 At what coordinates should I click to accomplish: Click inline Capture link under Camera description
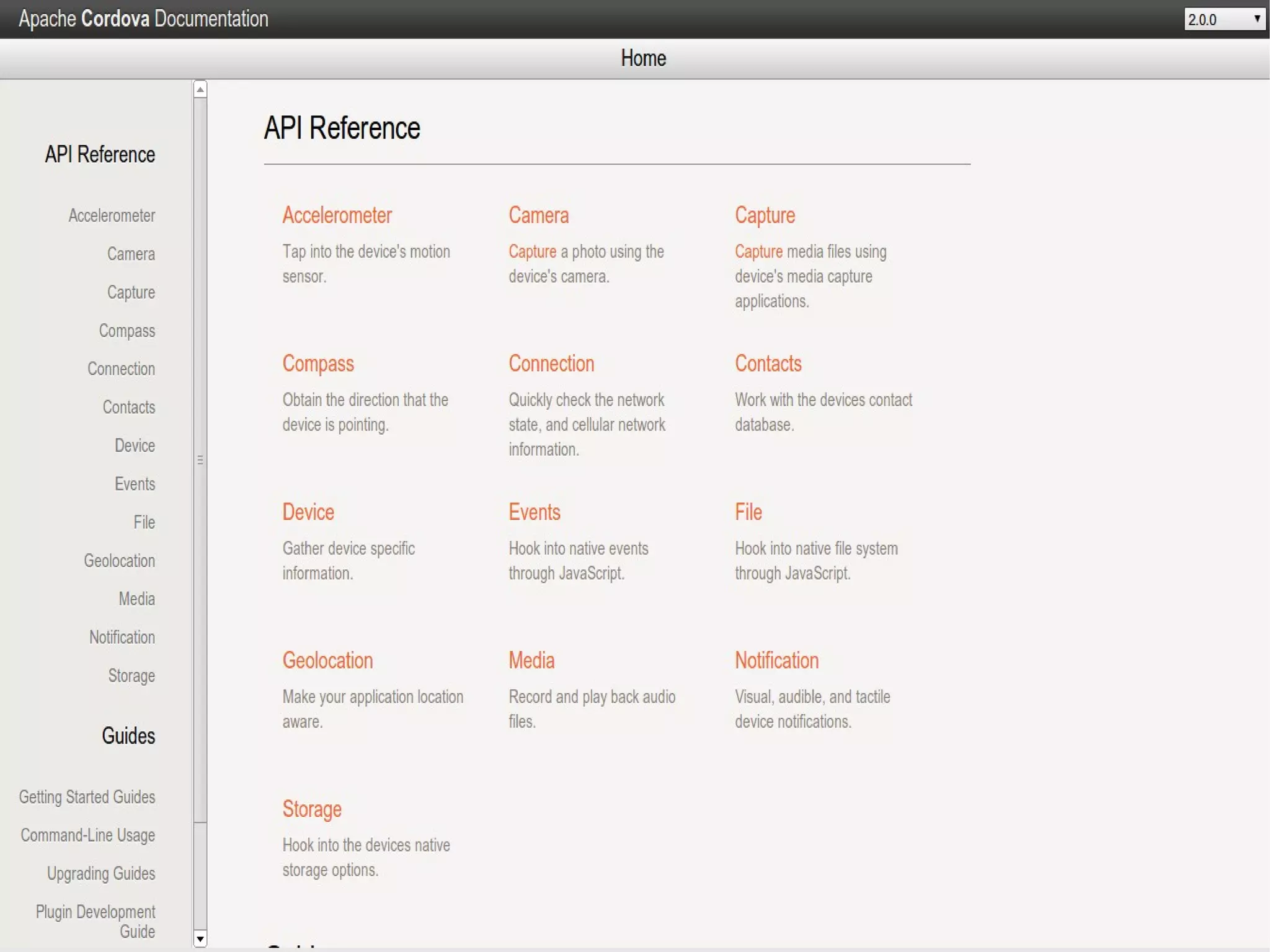click(x=532, y=252)
